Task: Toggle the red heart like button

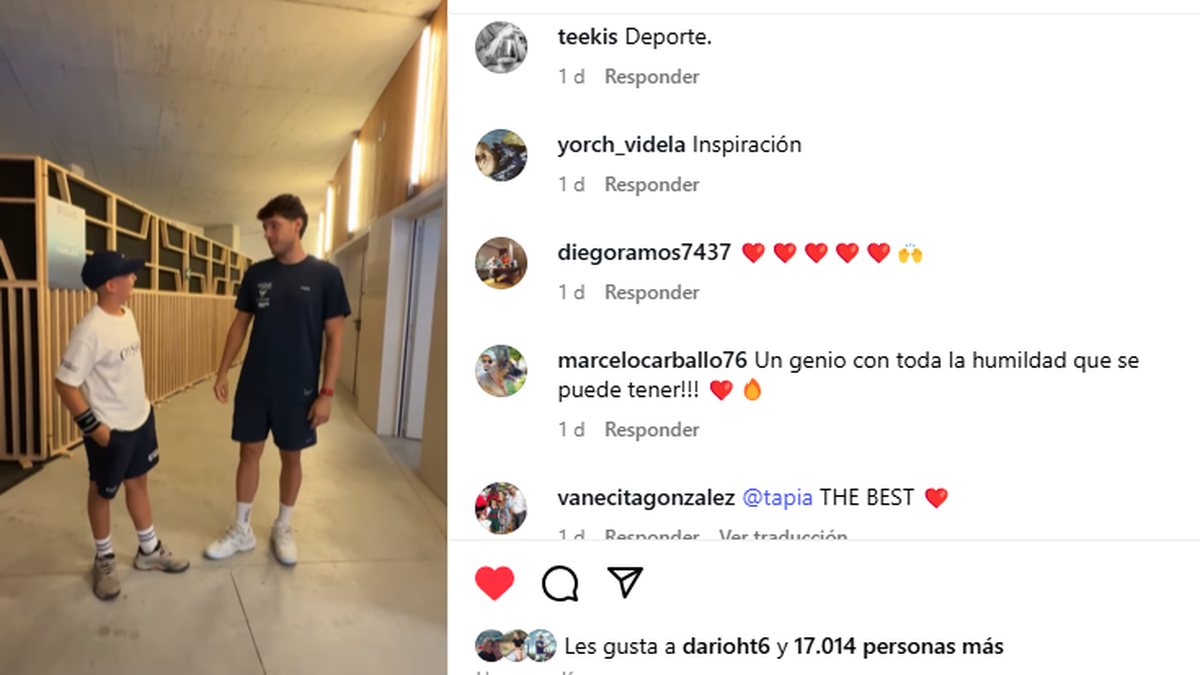Action: 494,583
